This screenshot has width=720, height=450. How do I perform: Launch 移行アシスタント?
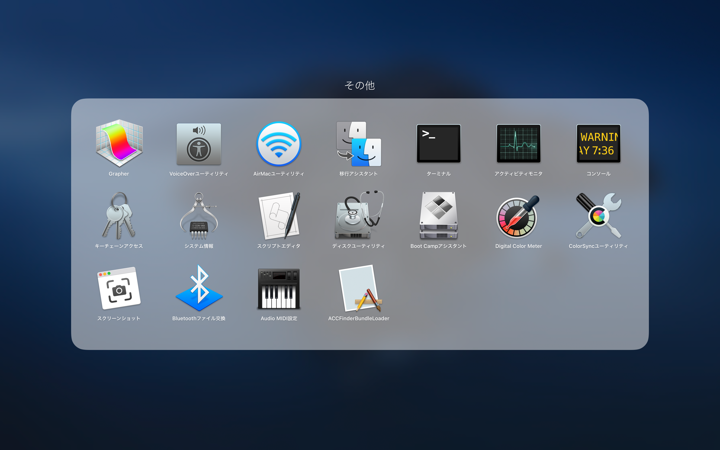359,144
